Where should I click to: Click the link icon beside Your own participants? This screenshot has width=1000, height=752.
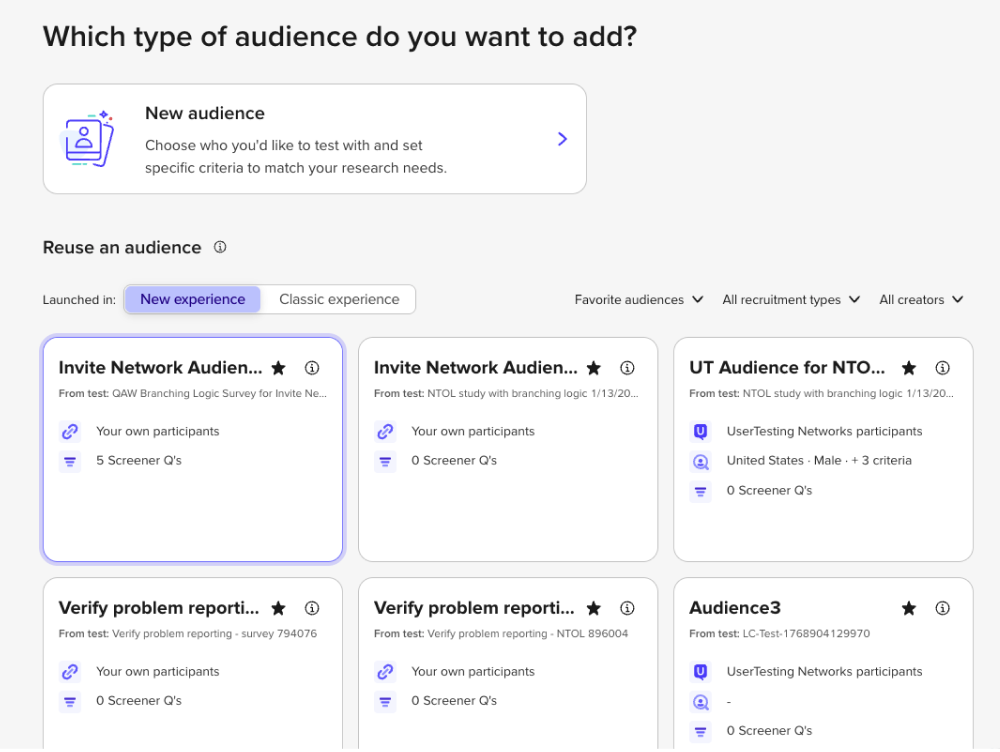coord(69,431)
